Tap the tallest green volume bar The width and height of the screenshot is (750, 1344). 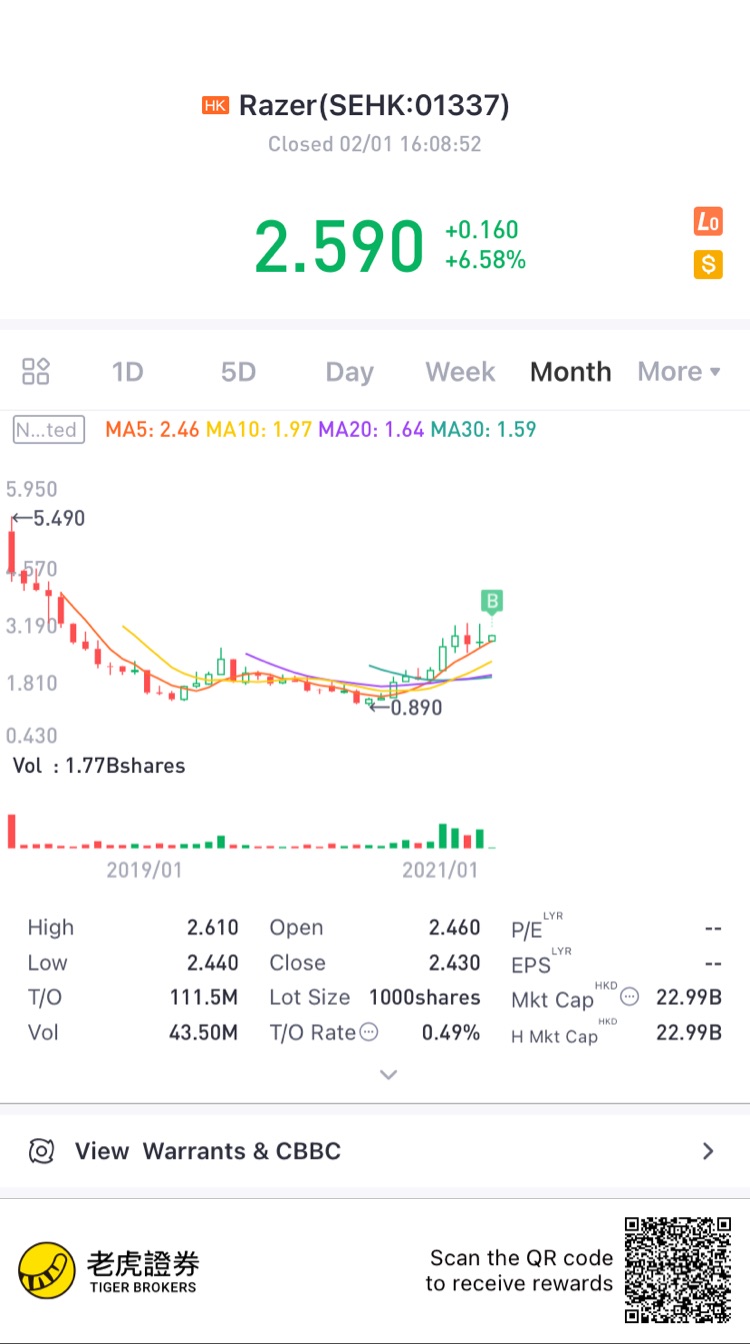click(443, 836)
